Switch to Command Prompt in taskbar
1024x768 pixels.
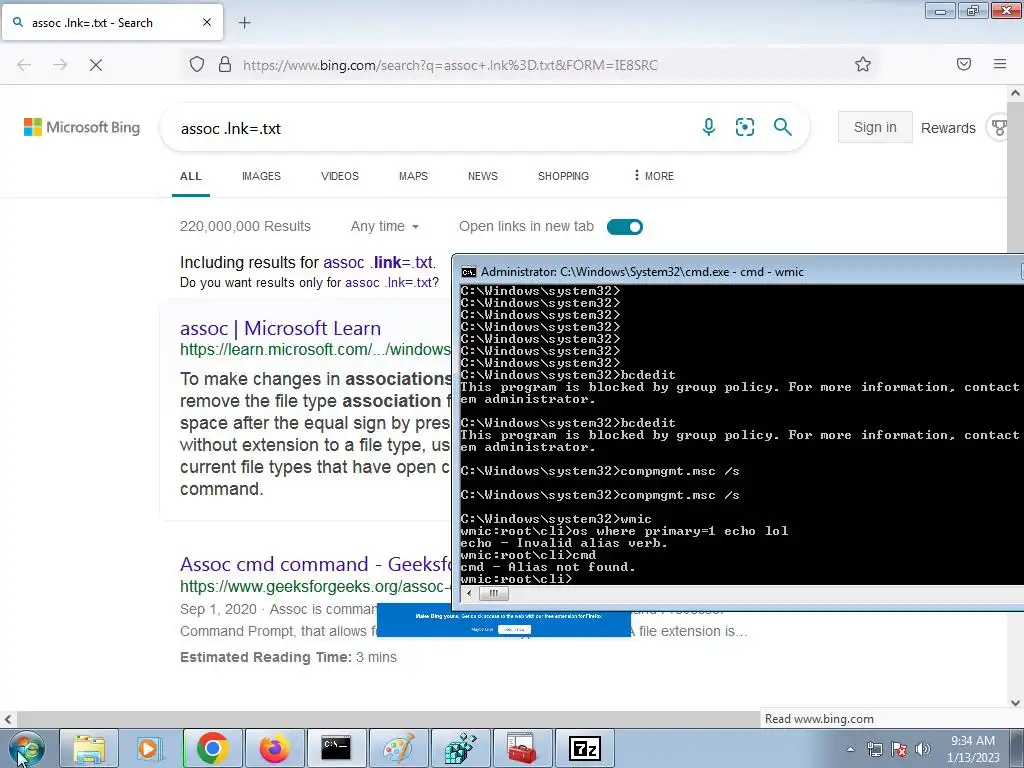336,748
